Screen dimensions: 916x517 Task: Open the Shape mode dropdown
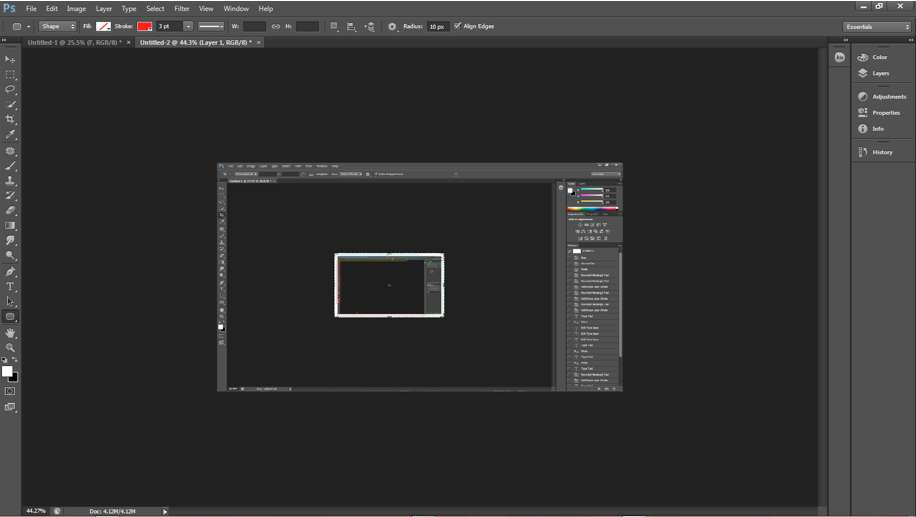[x=57, y=26]
